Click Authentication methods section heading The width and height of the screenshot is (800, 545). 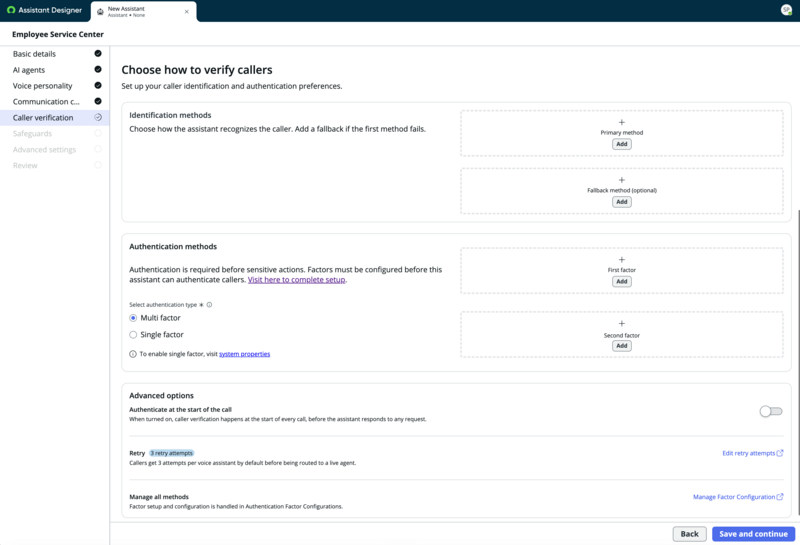(x=173, y=246)
